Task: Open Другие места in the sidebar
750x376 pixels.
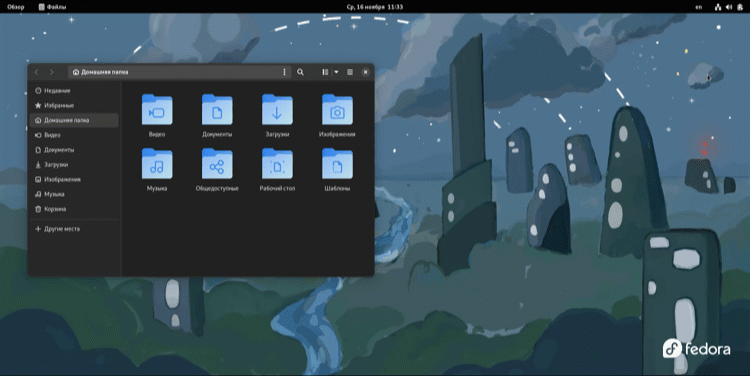Action: point(74,229)
